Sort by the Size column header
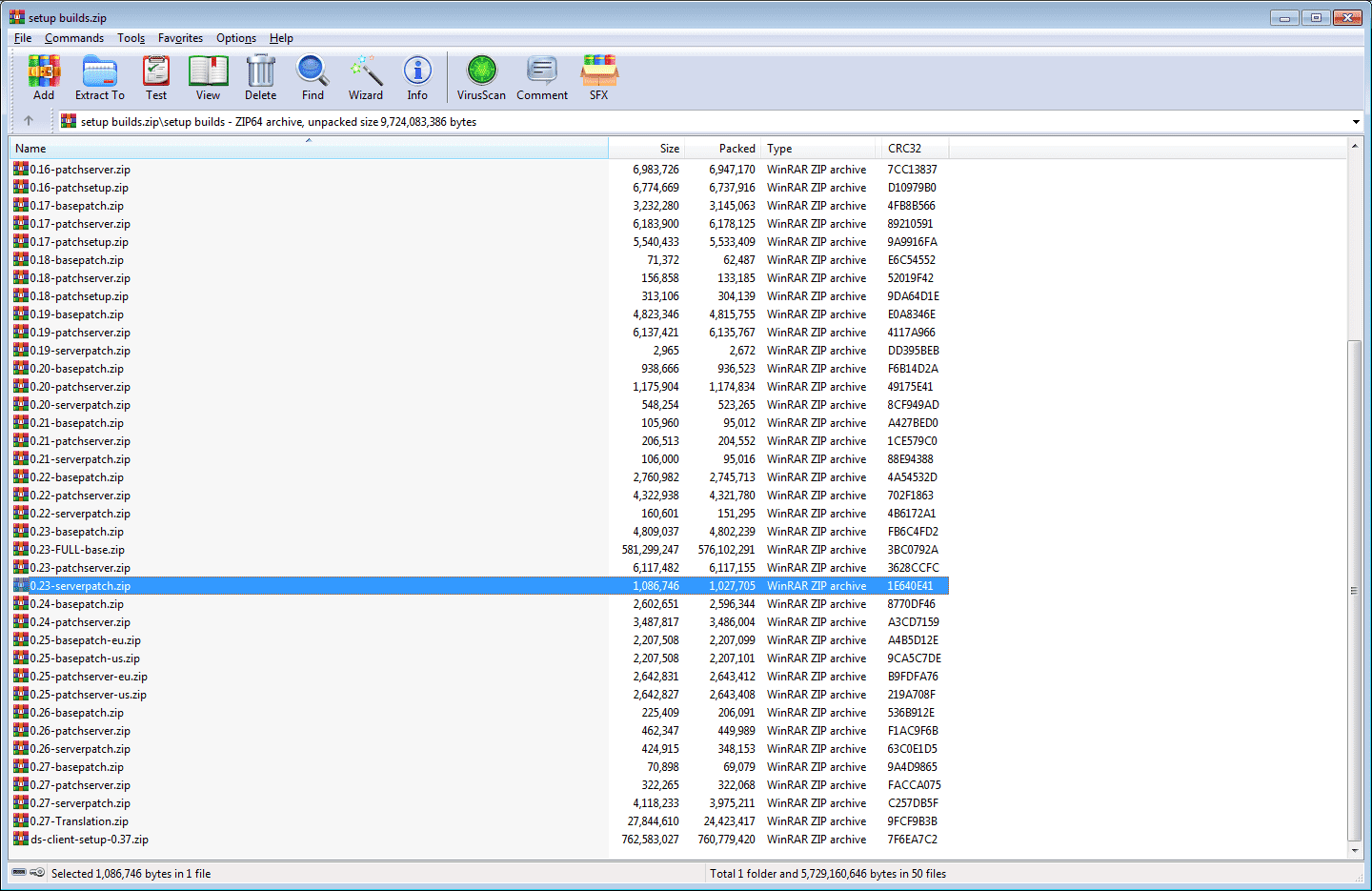This screenshot has width=1372, height=891. 647,148
